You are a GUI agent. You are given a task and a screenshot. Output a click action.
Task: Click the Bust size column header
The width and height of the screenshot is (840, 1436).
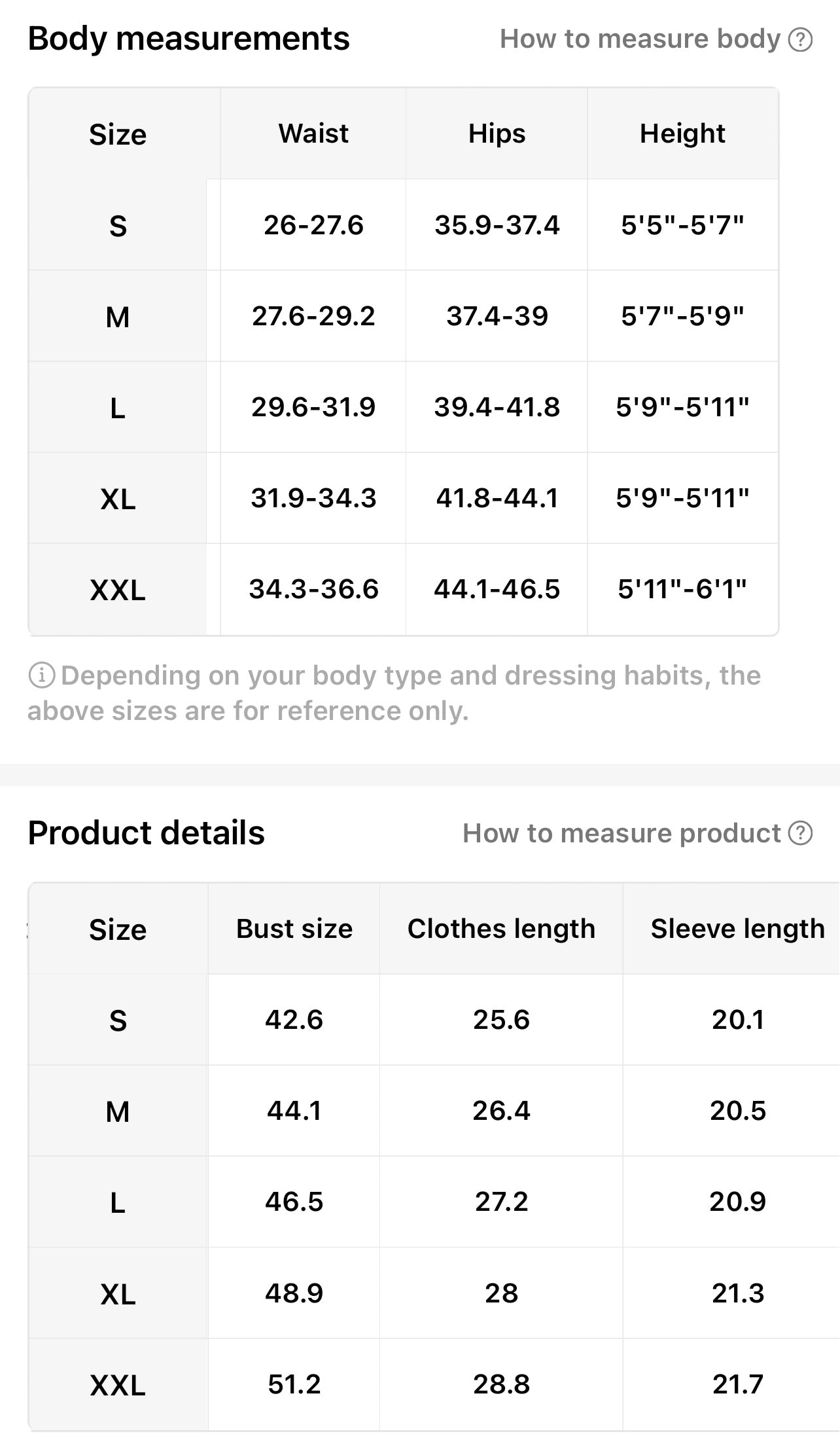294,929
